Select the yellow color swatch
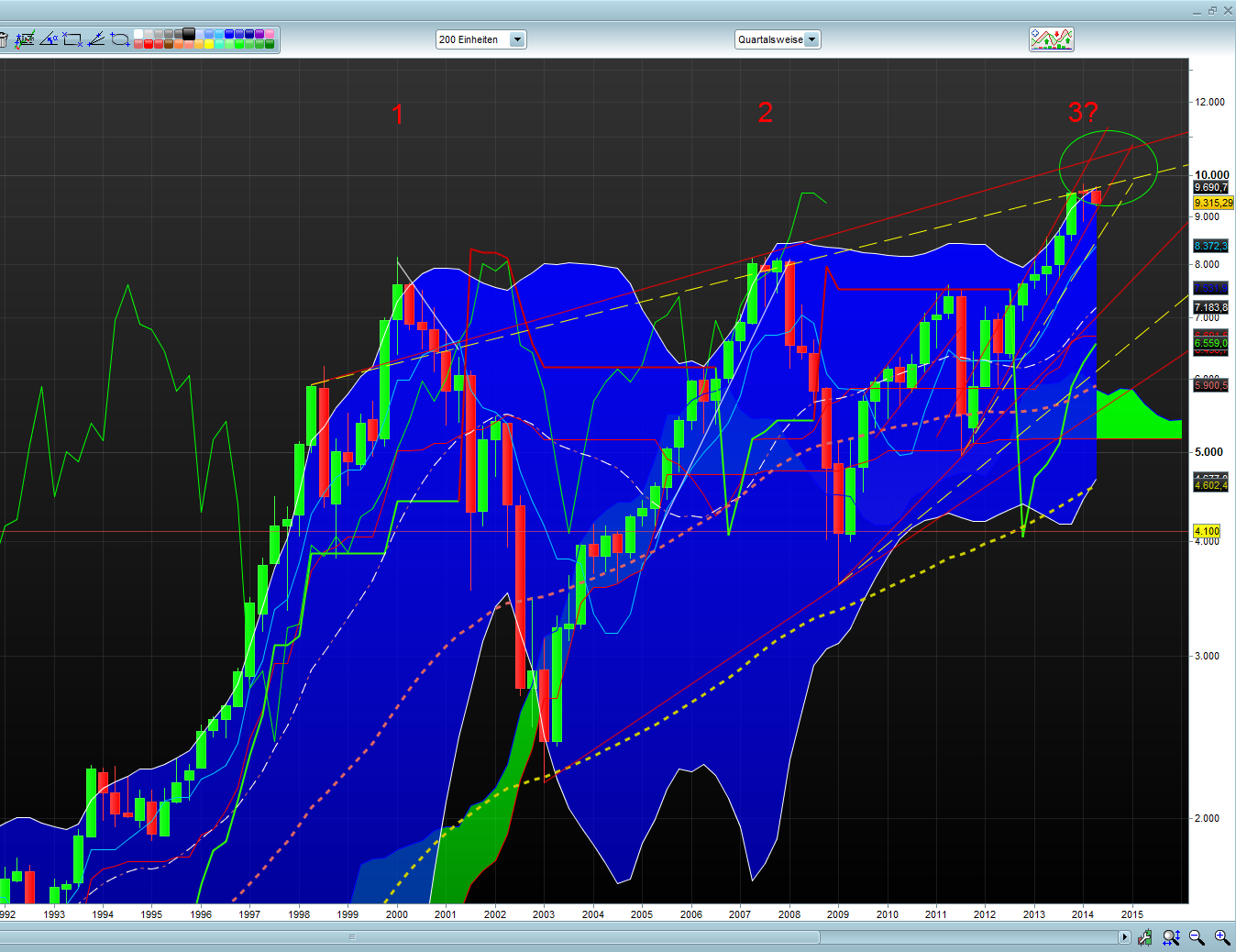The image size is (1236, 952). click(209, 44)
